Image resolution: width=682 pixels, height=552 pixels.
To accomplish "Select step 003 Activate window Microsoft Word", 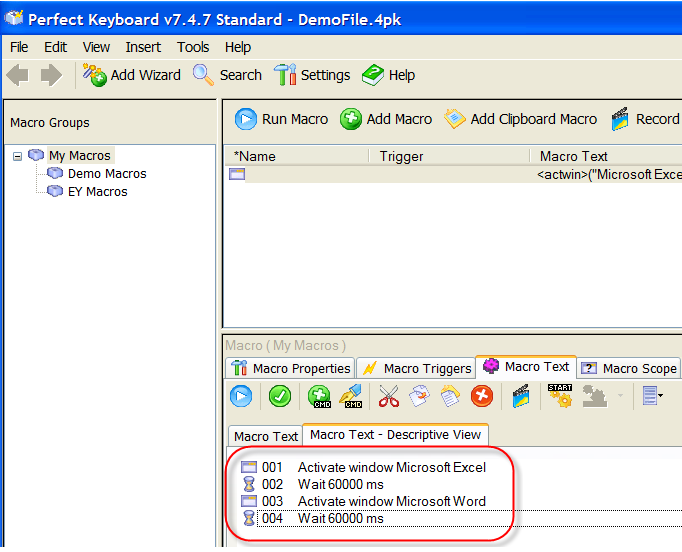I will (391, 501).
